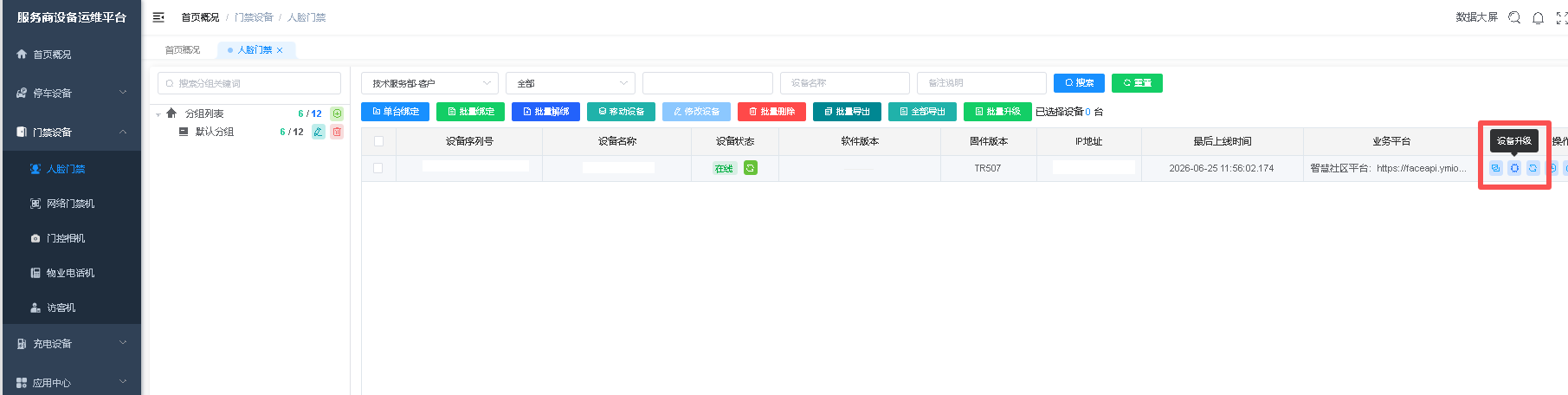Click the 设备名称 input field

tap(844, 83)
